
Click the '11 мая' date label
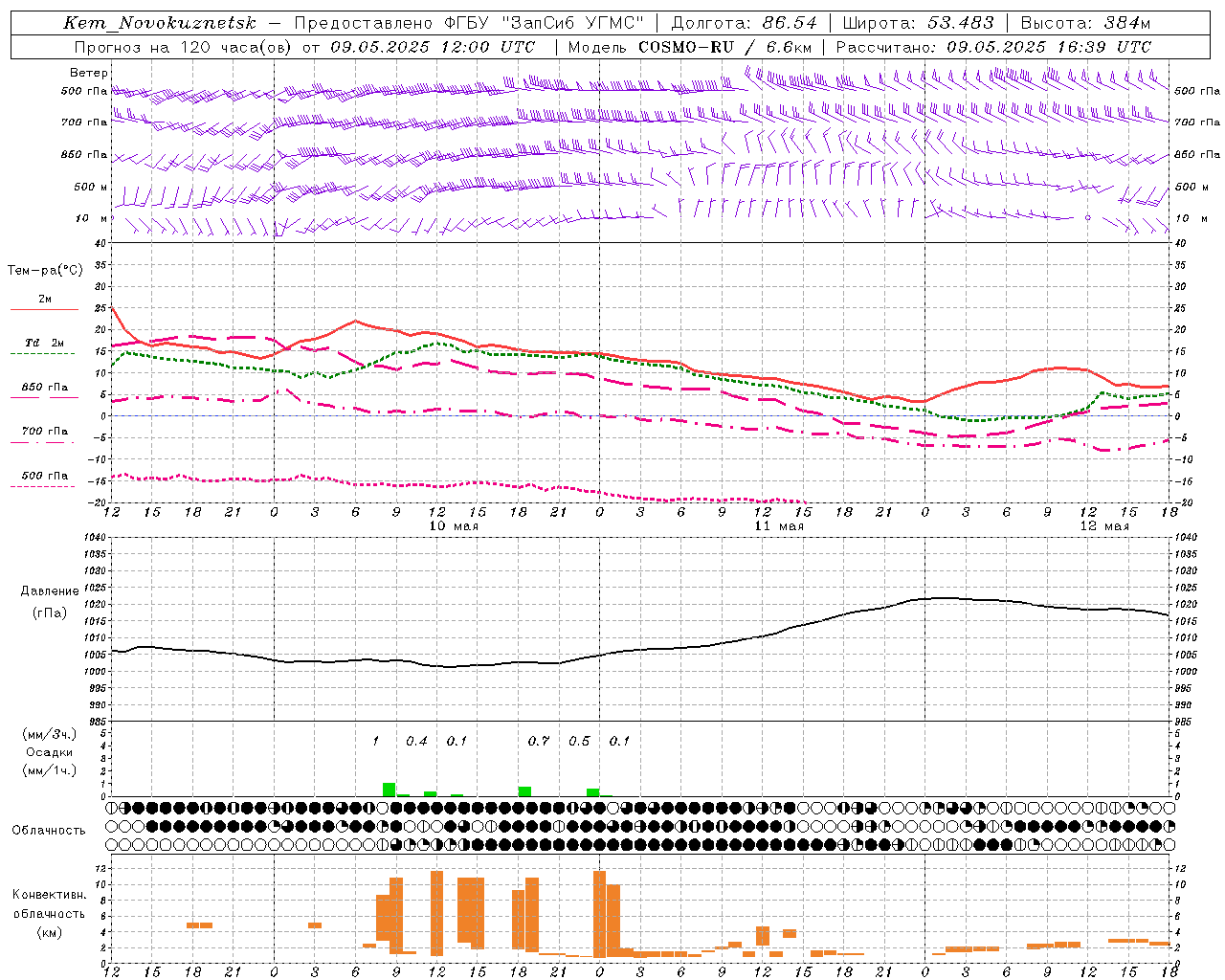click(779, 525)
